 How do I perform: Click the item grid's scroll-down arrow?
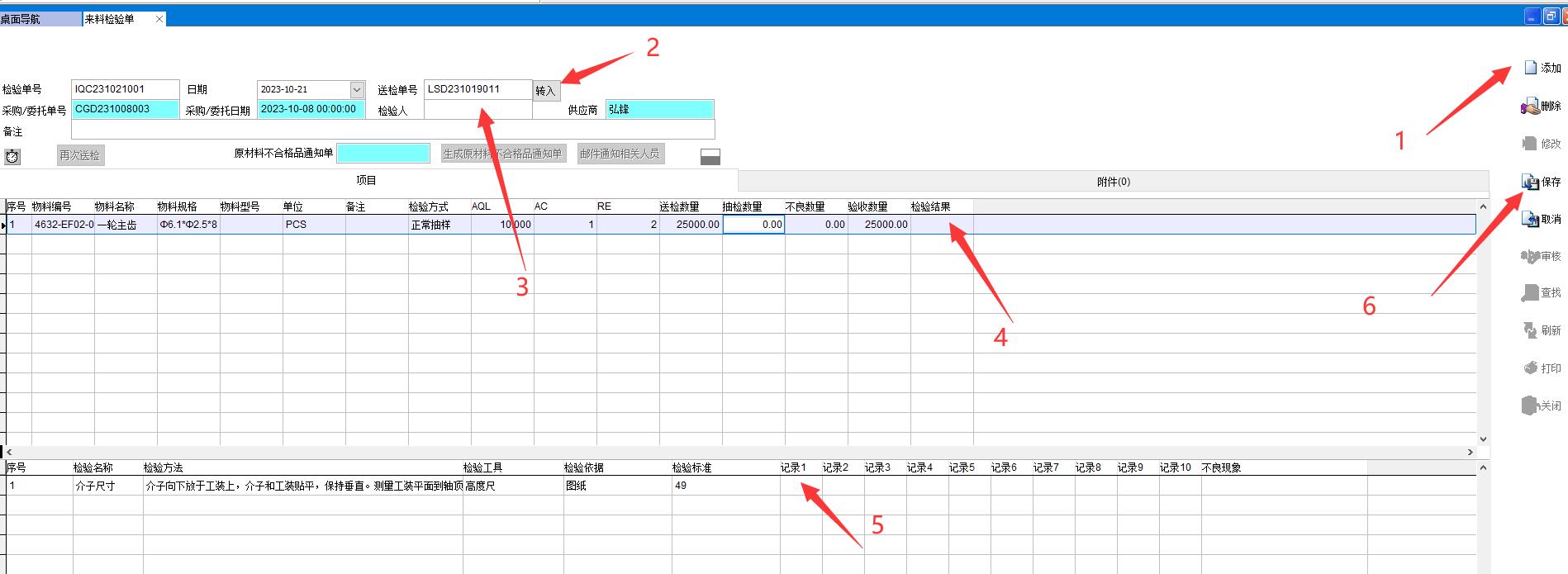(x=1483, y=439)
